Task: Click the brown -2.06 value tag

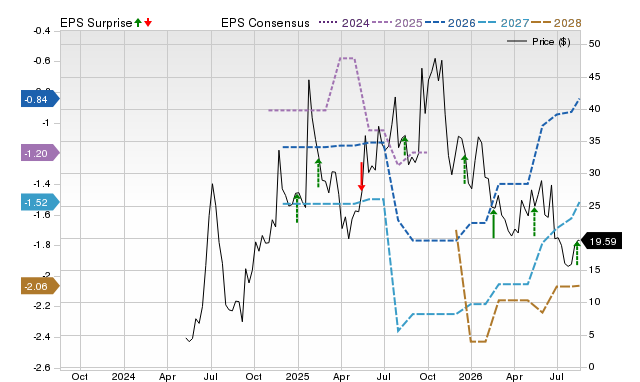Action: 40,286
